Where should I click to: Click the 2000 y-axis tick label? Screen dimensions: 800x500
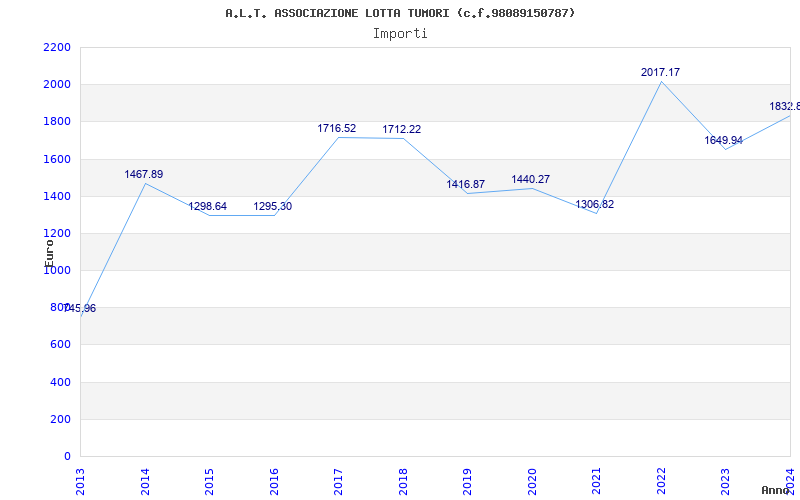coord(57,85)
